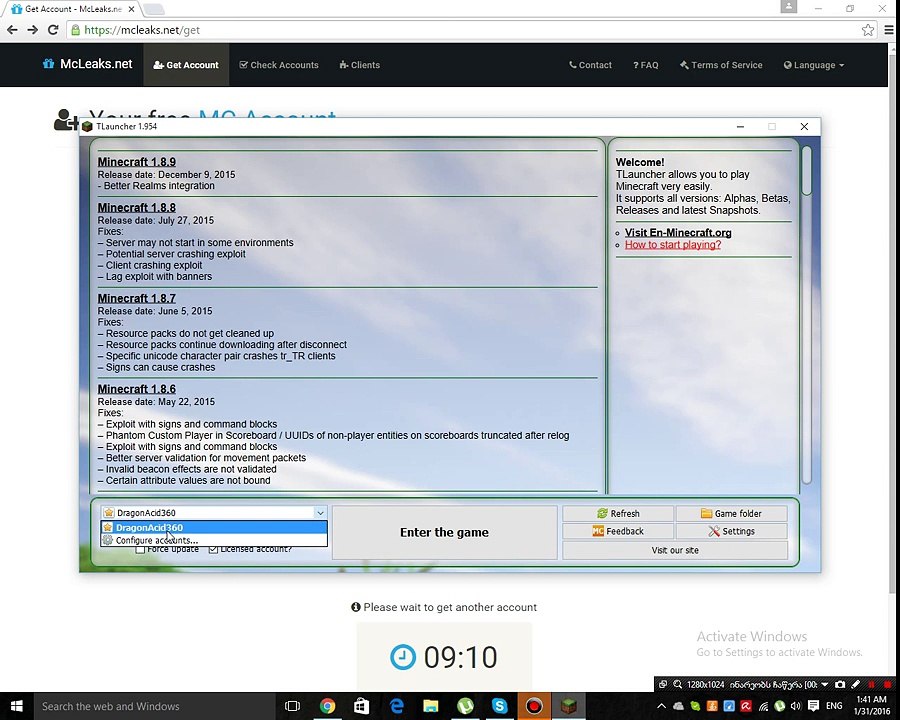The image size is (900, 720).
Task: Open the Action Center notification icon
Action: tap(813, 706)
